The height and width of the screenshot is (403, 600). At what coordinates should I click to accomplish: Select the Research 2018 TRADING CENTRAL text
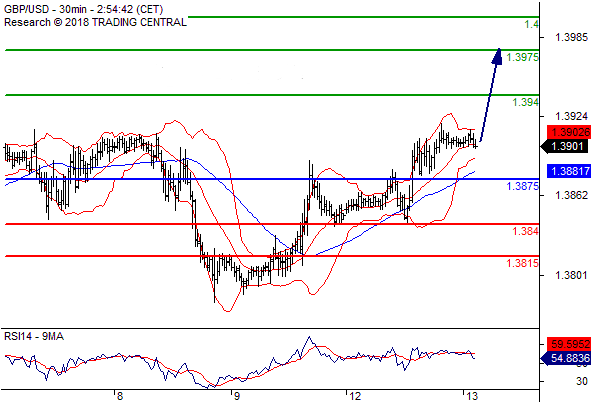(x=95, y=22)
